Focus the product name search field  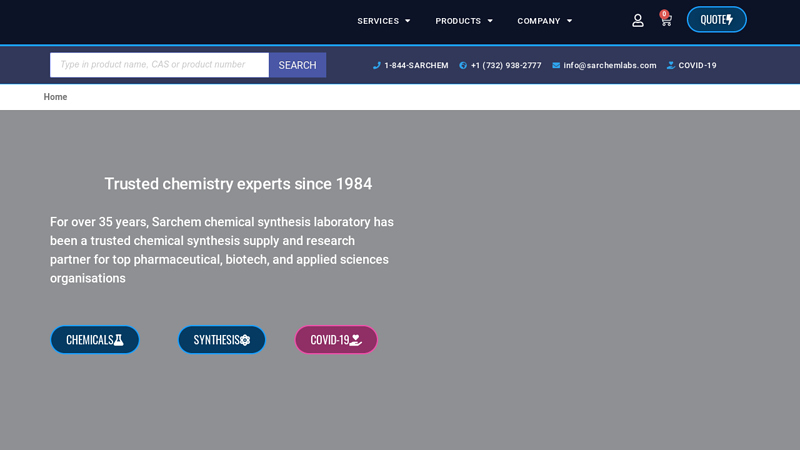(159, 65)
